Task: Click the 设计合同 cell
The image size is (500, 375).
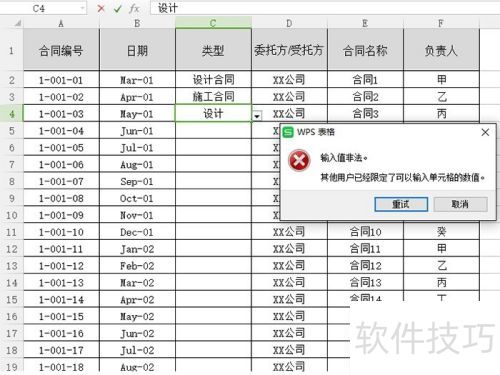Action: click(x=213, y=80)
